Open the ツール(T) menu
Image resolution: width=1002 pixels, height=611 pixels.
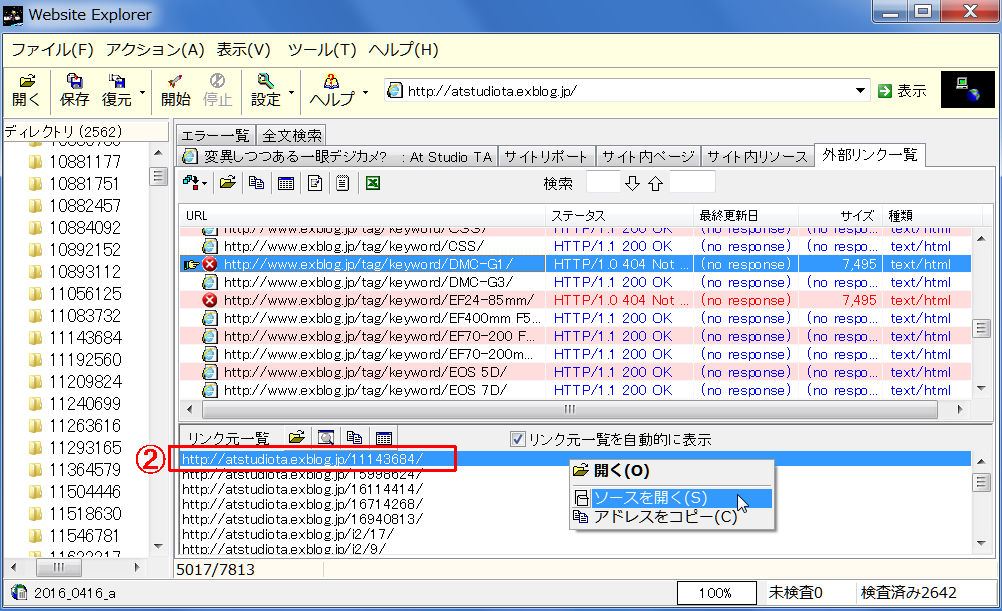pos(321,50)
